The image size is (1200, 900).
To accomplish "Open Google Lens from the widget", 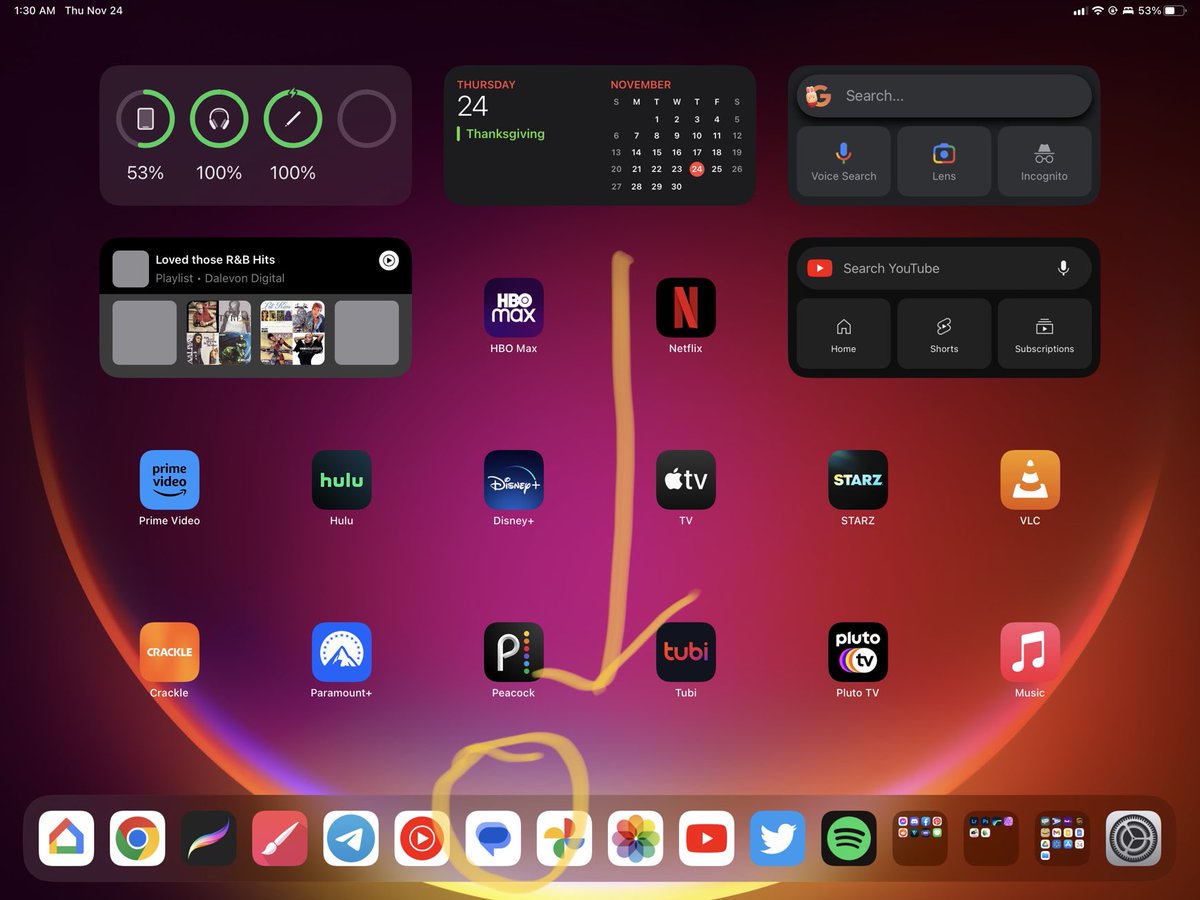I will [x=944, y=161].
